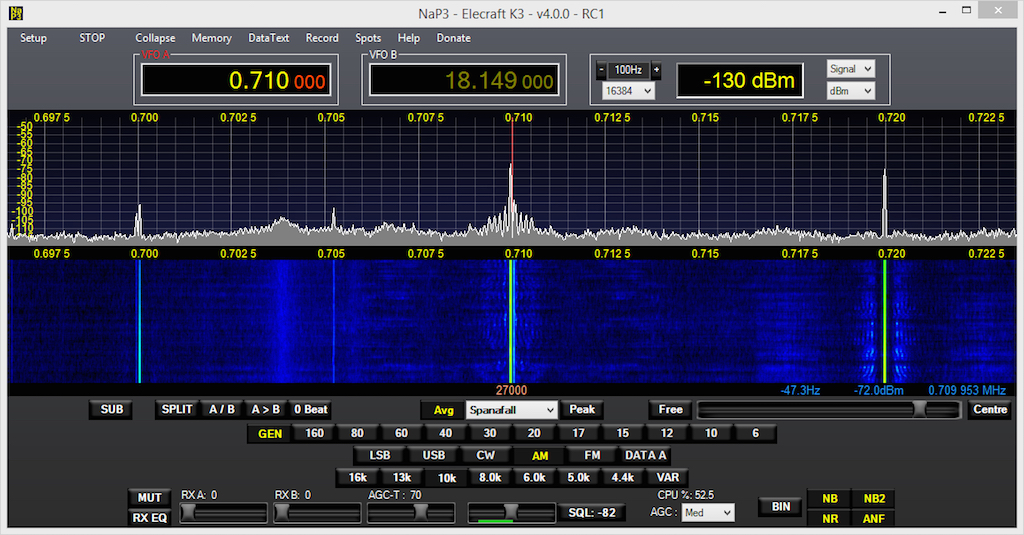Select the 40 meter band button
Viewport: 1024px width, 535px height.
click(x=445, y=433)
